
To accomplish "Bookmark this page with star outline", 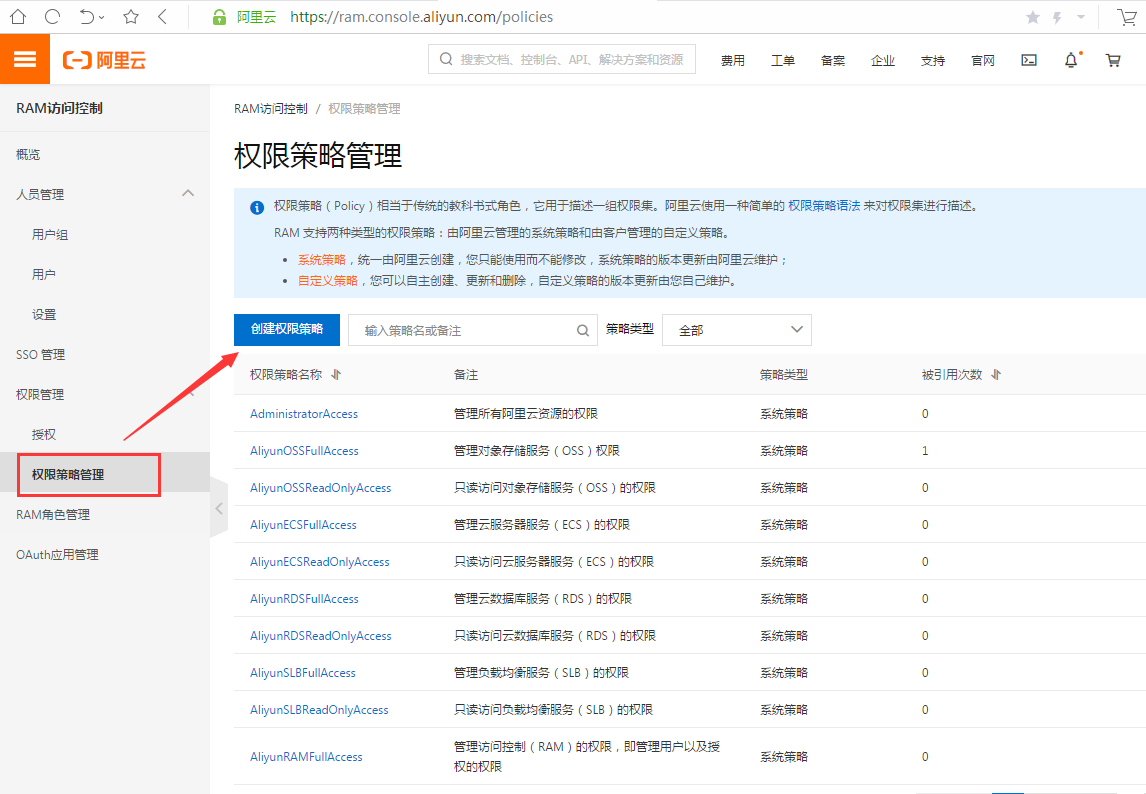I will tap(131, 16).
